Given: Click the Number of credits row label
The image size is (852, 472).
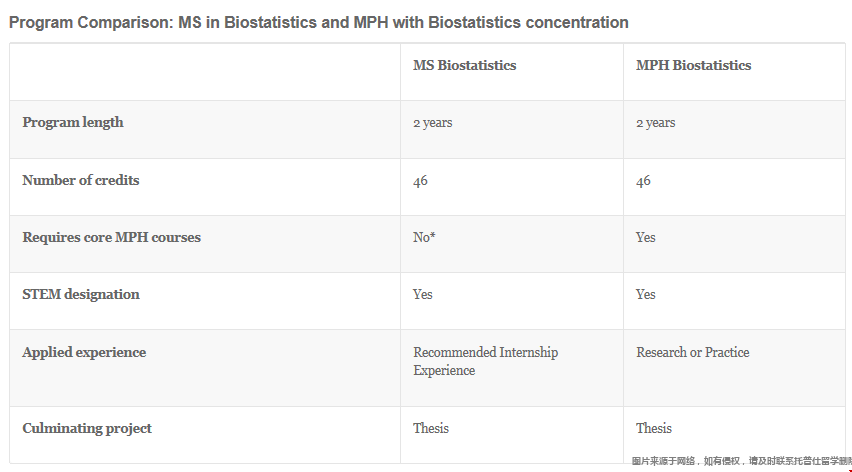Looking at the screenshot, I should [81, 181].
